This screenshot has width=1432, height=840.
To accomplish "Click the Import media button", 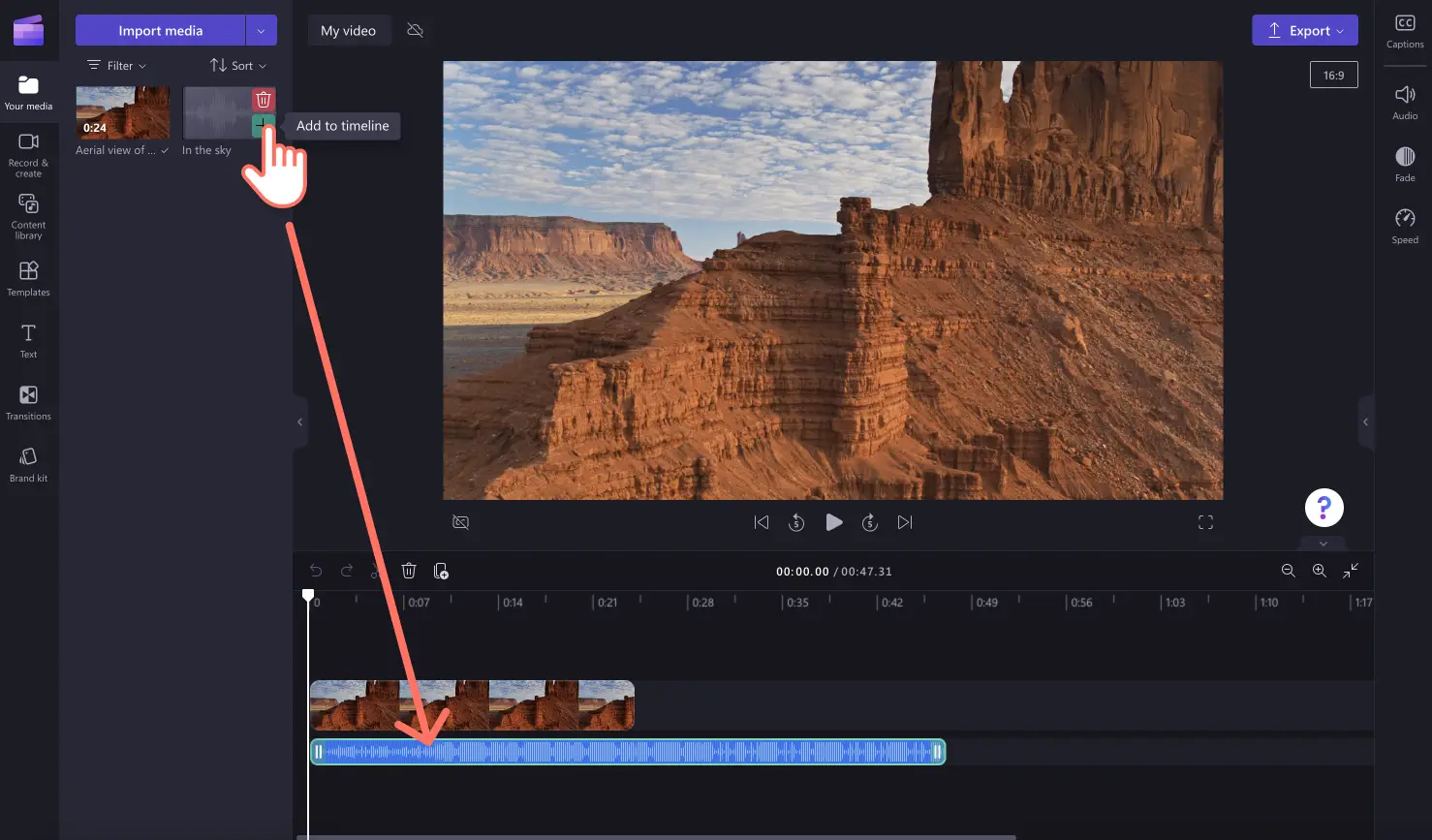I will (160, 30).
